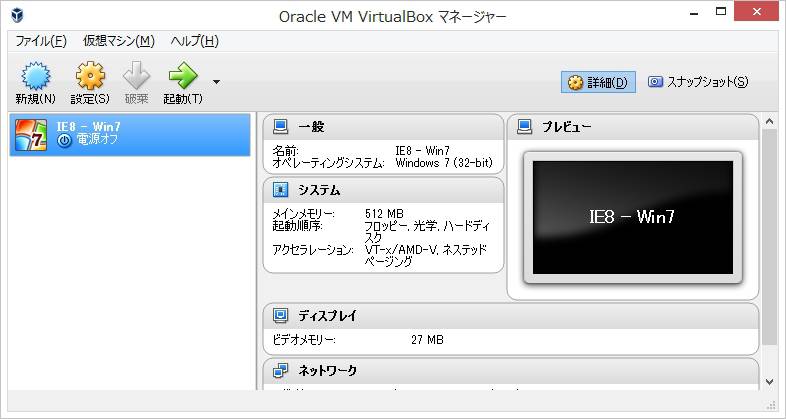Click the details pane scroll-up arrow

tap(769, 121)
